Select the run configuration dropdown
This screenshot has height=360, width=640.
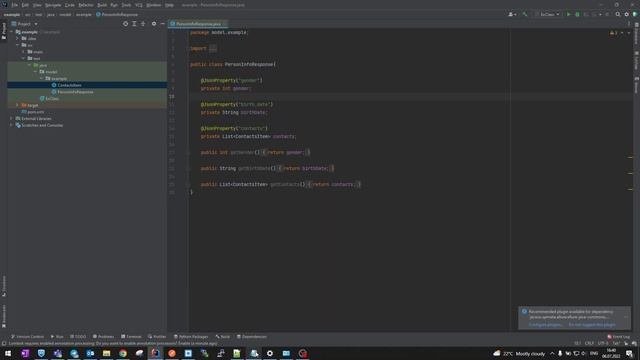point(547,14)
